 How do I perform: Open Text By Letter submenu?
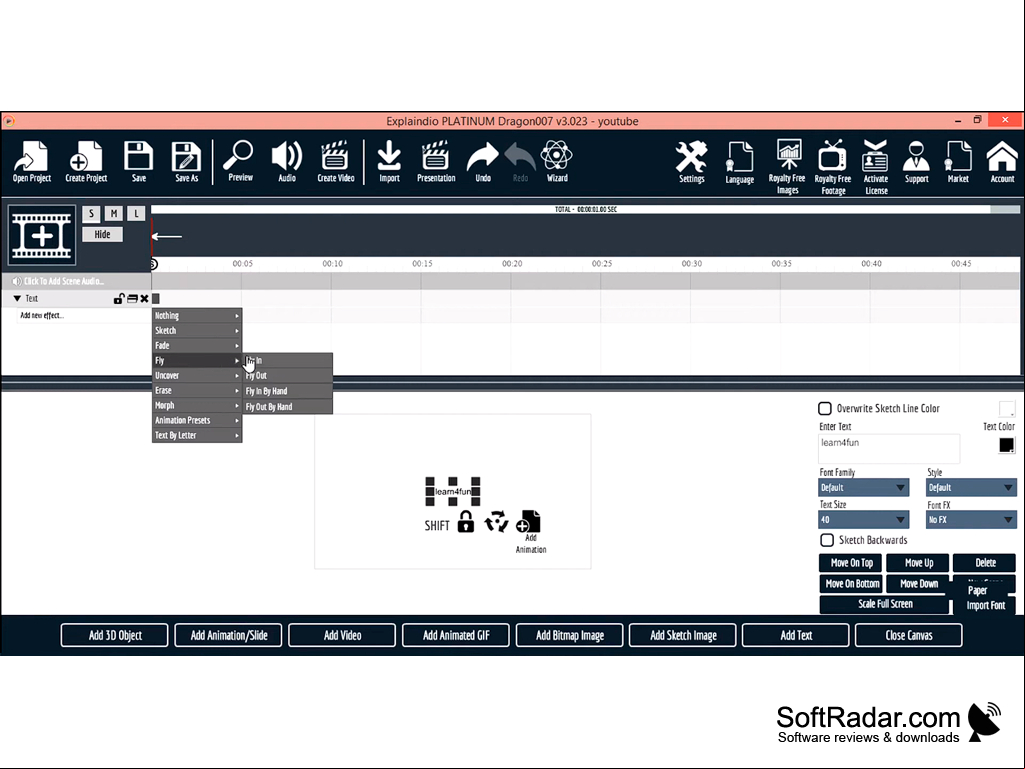pyautogui.click(x=197, y=436)
